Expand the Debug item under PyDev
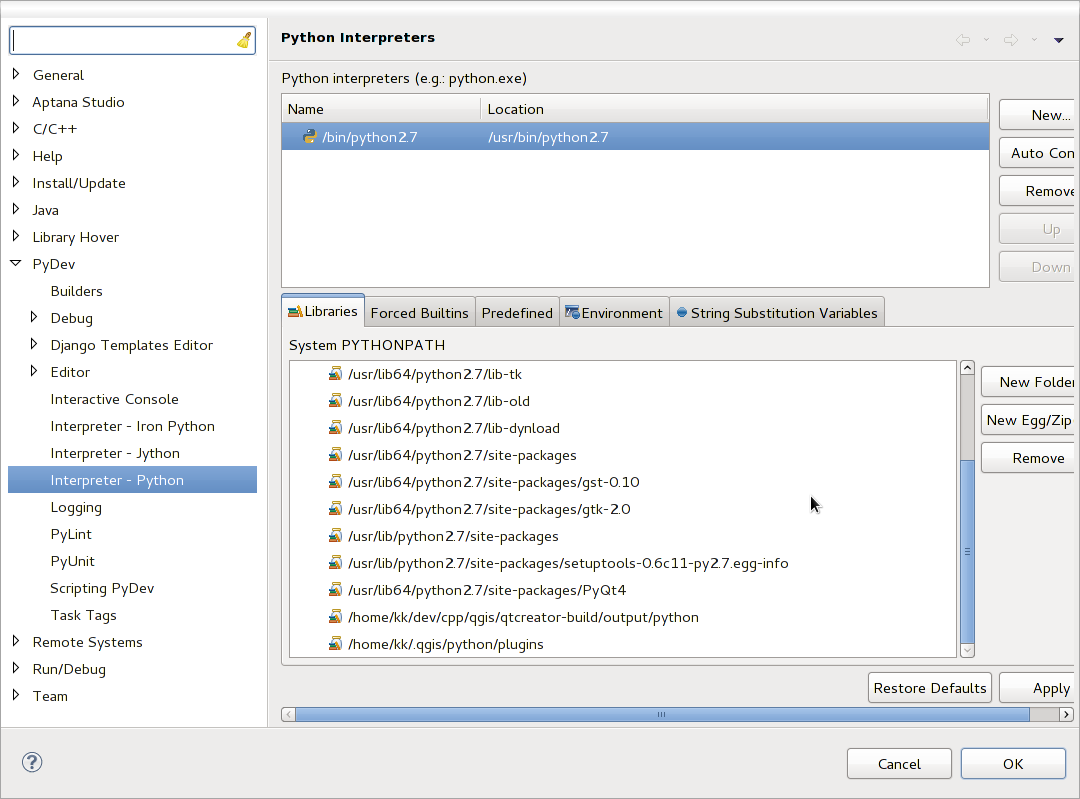The width and height of the screenshot is (1080, 799). click(x=32, y=317)
